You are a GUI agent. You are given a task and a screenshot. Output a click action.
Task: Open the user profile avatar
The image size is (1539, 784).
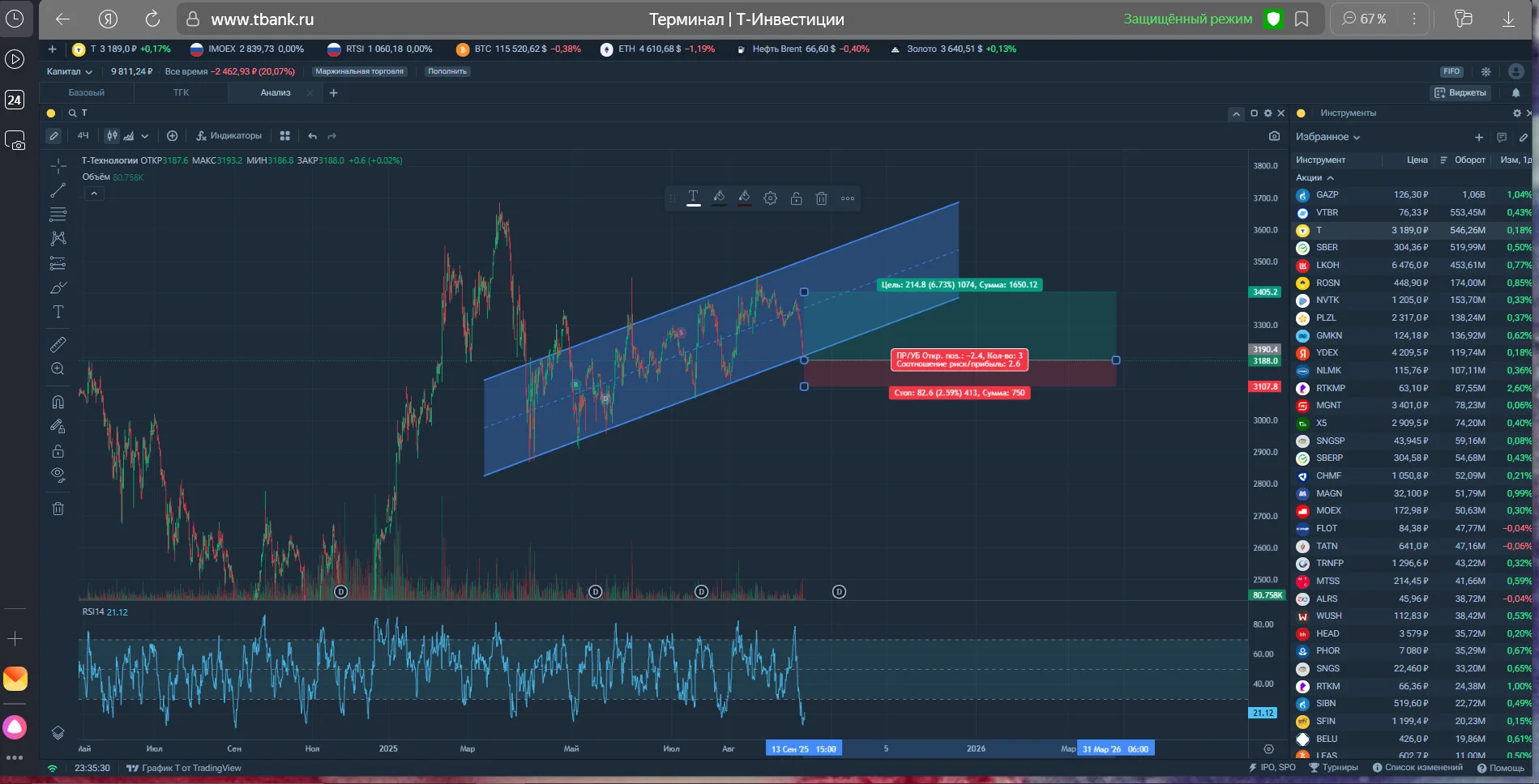click(x=1516, y=71)
